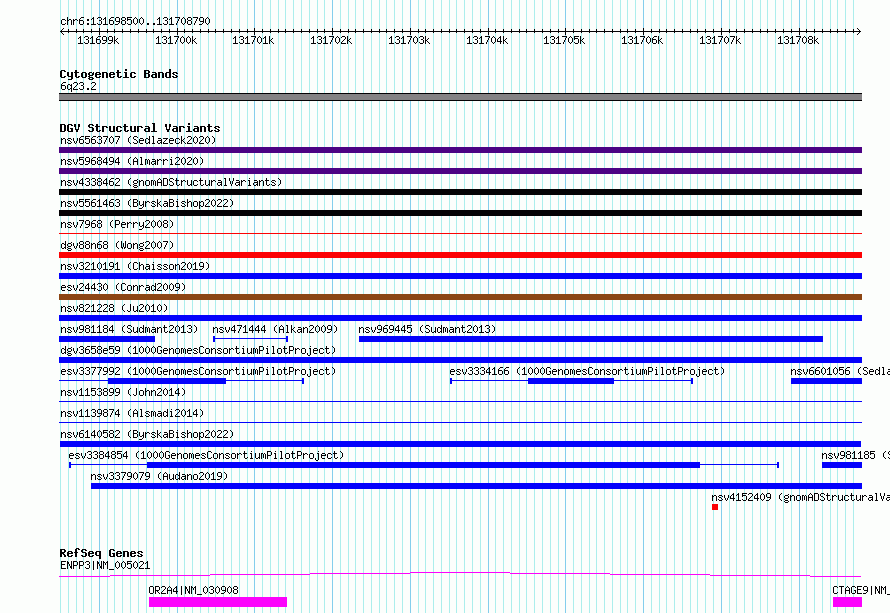890x613 pixels.
Task: Open the ENPP3|NM_005021 gene label
Action: tap(105, 565)
